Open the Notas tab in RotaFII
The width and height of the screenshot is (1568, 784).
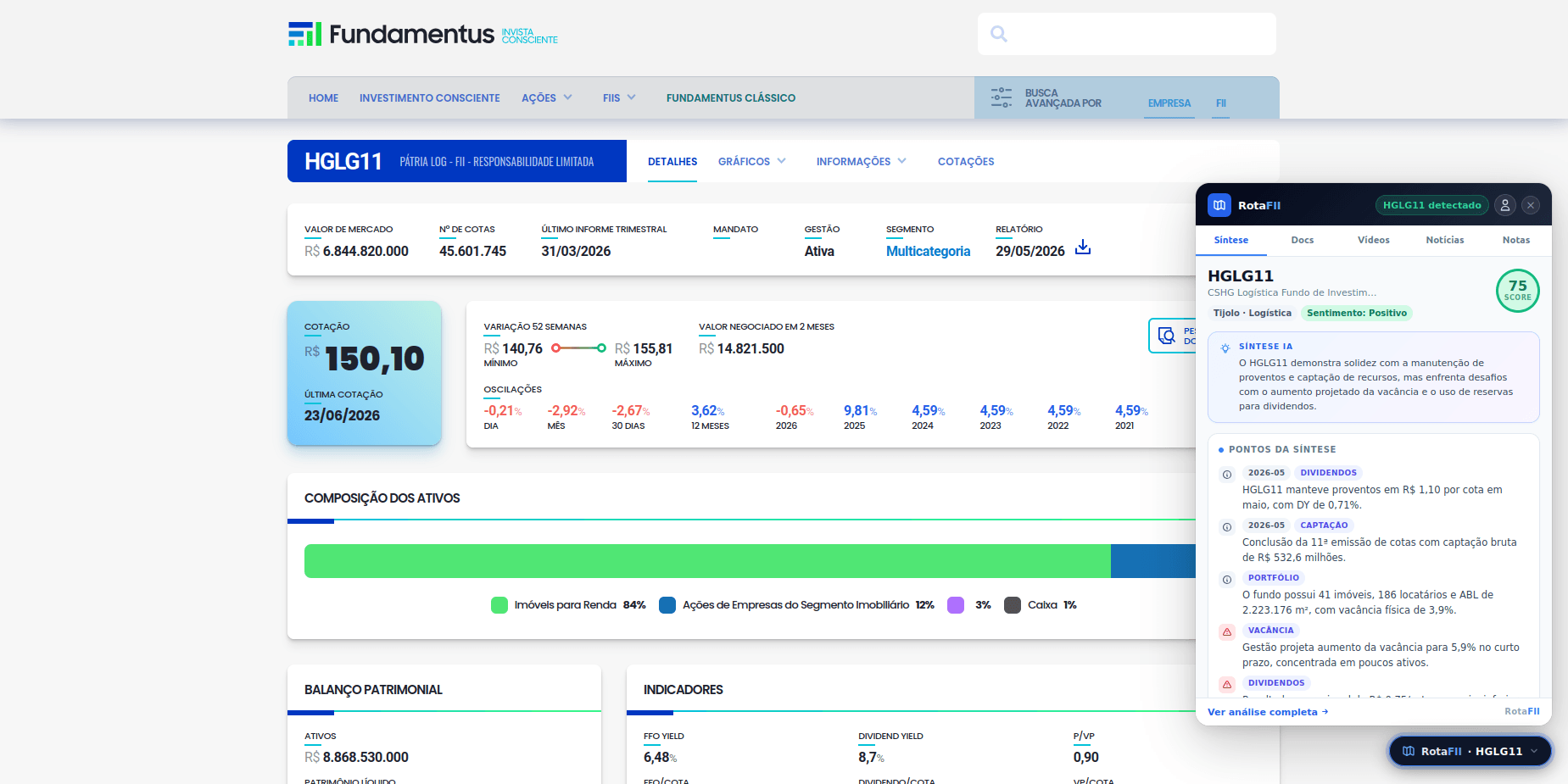(x=1516, y=240)
